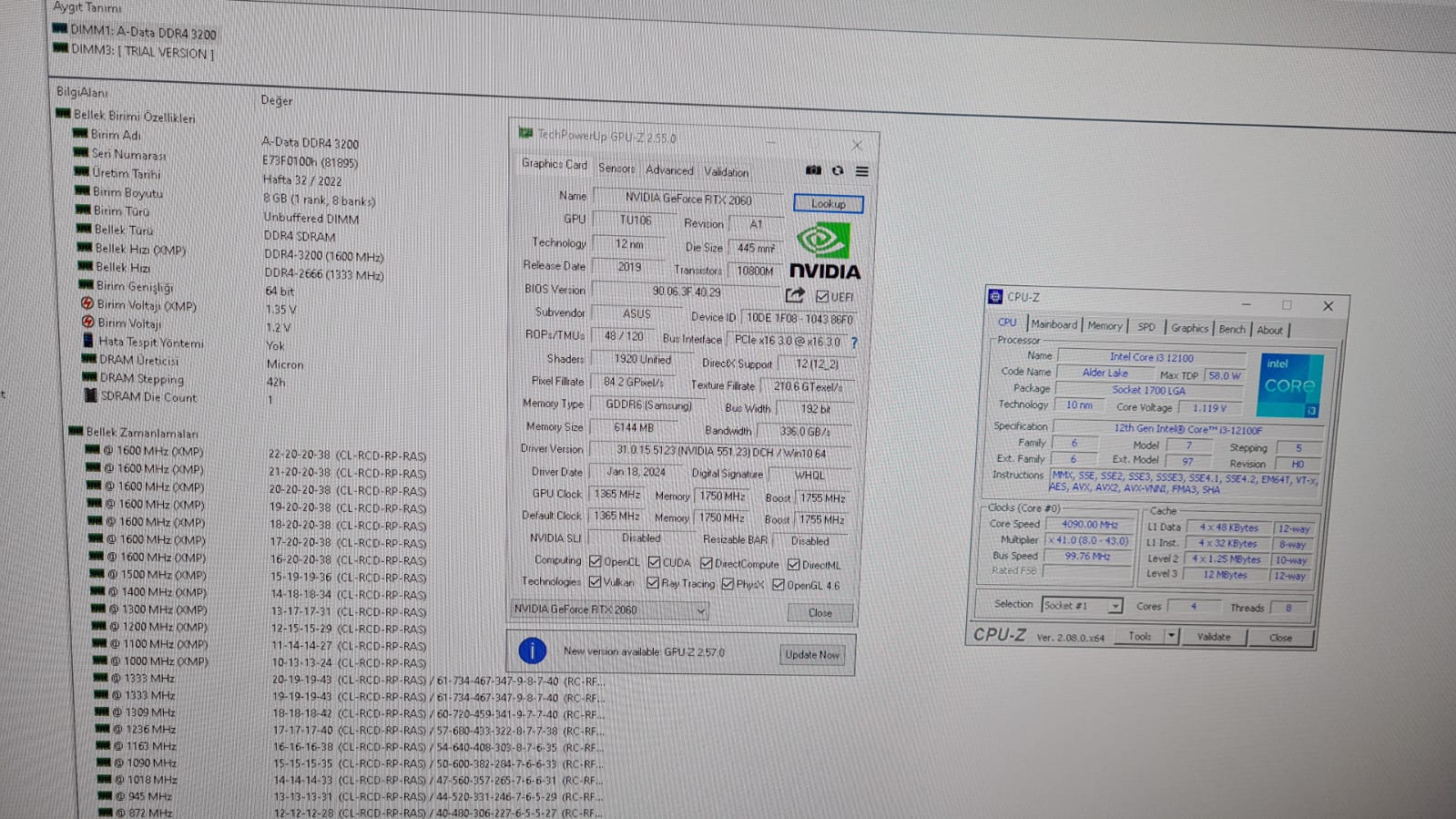Open the GPU-Z hamburger menu
Viewport: 1456px width, 819px height.
point(861,171)
